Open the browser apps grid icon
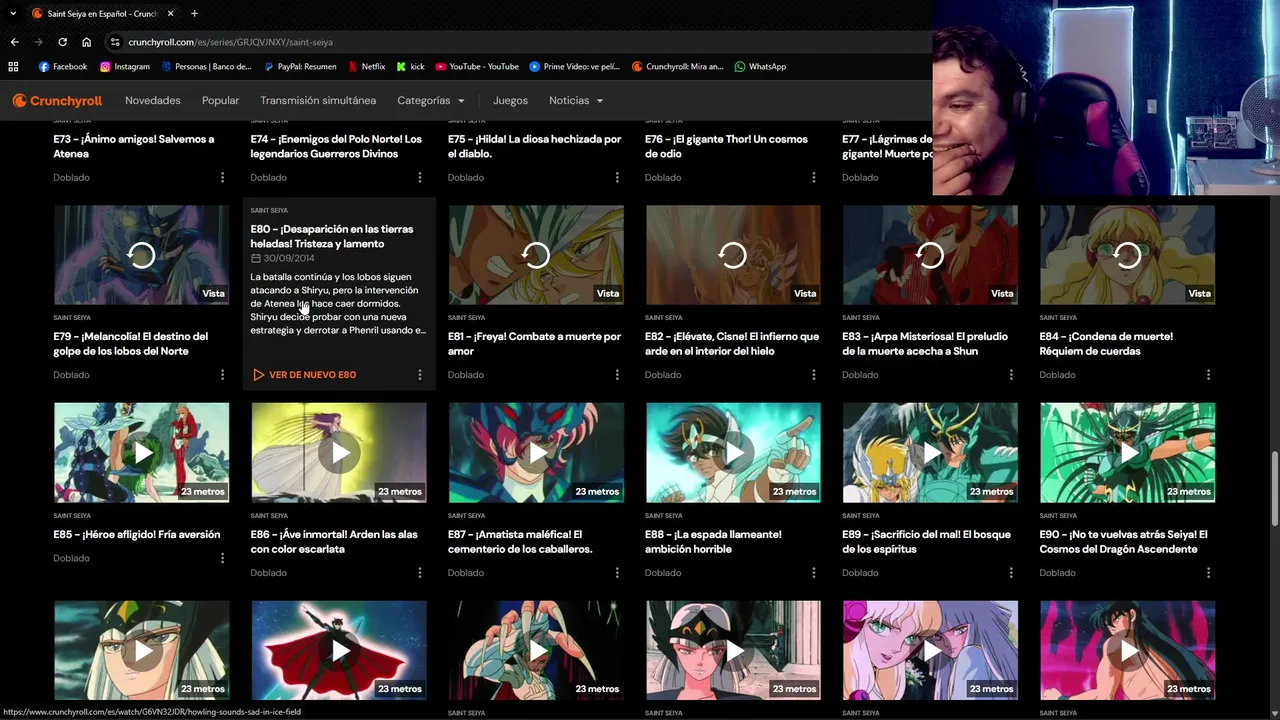The height and width of the screenshot is (720, 1280). pos(13,67)
